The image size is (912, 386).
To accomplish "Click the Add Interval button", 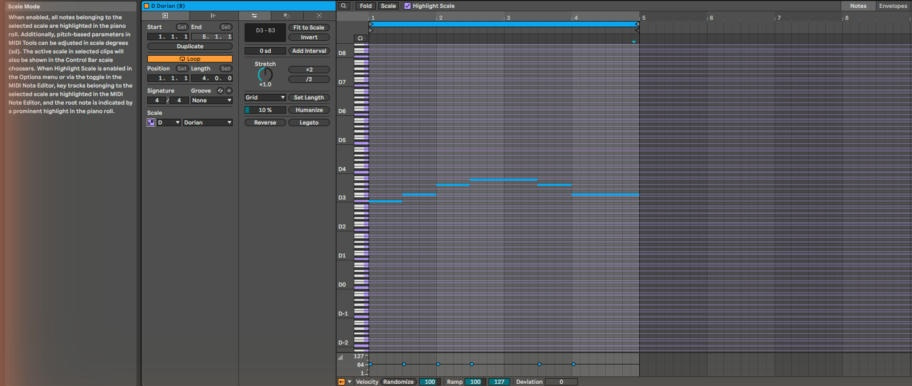I will (x=309, y=51).
